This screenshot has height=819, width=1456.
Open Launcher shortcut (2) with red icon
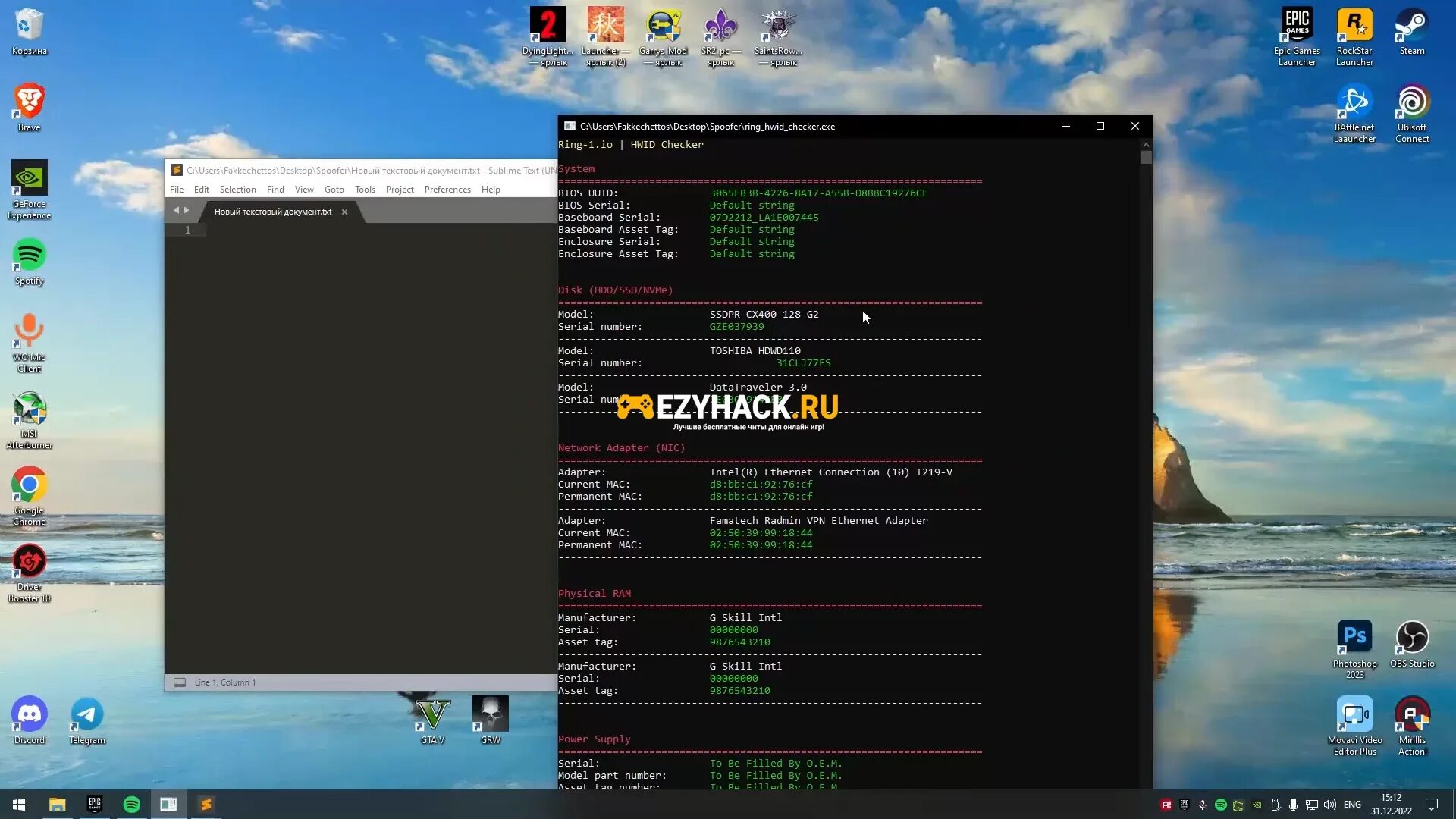coord(605,36)
